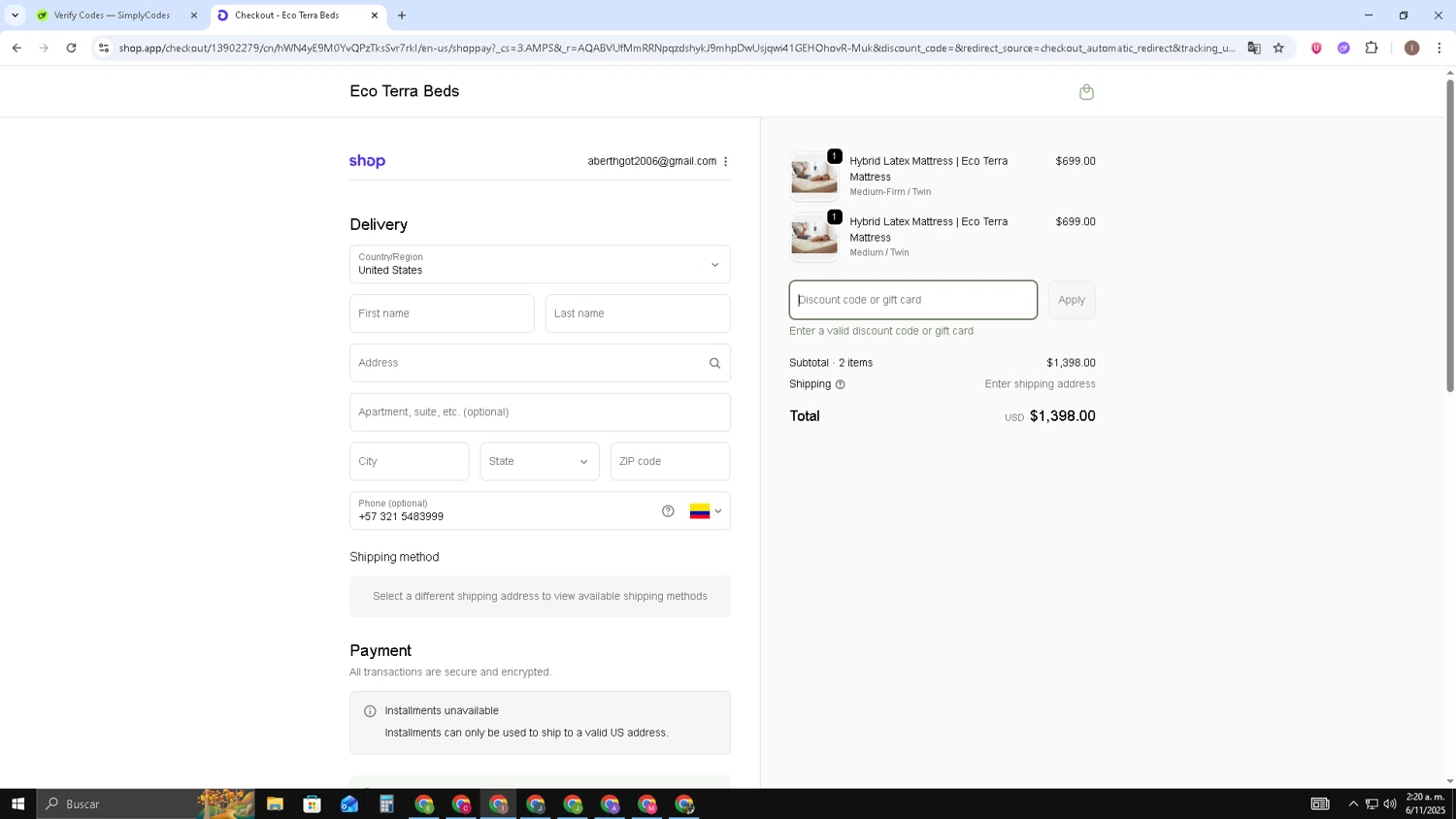Open Chrome three-dot menu

[x=1439, y=48]
